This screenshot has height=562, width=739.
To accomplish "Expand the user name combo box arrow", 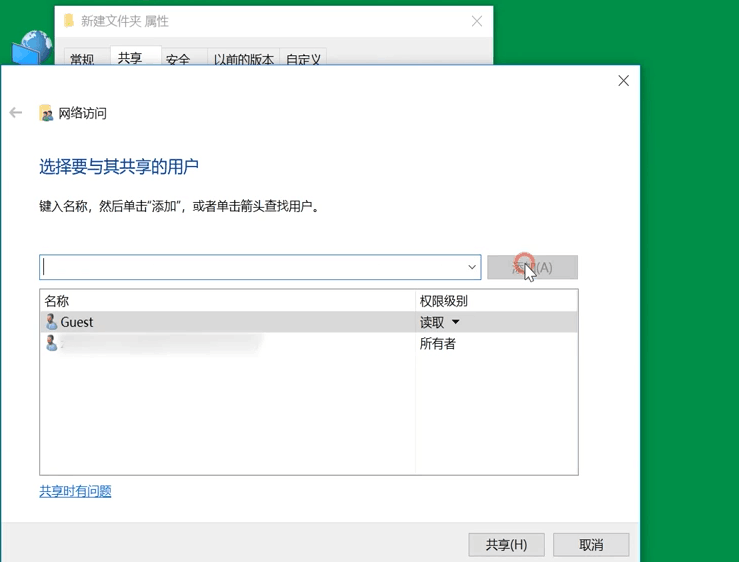I will pyautogui.click(x=472, y=267).
